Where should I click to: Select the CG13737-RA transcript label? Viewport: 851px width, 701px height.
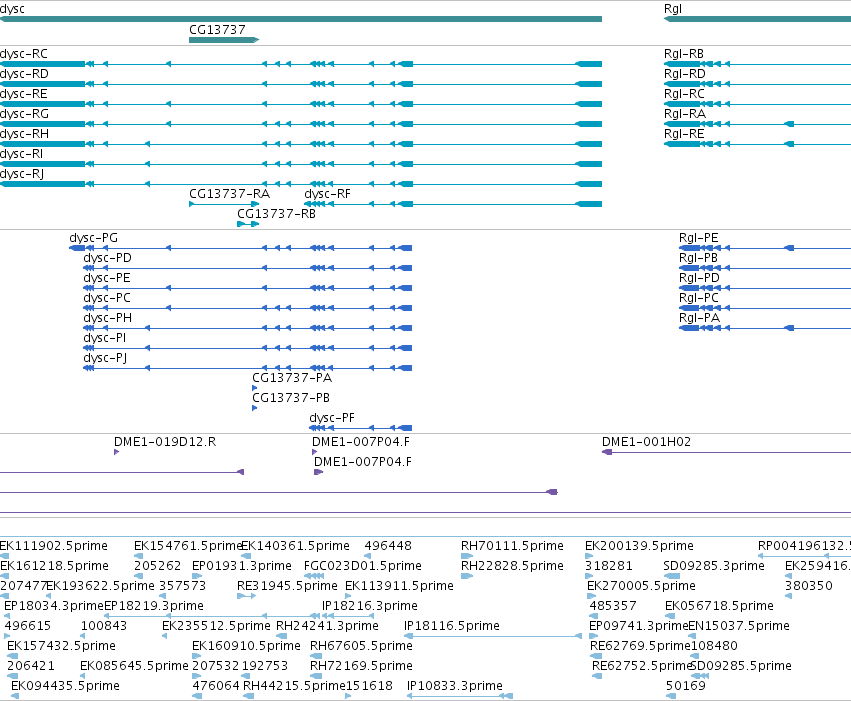click(230, 194)
